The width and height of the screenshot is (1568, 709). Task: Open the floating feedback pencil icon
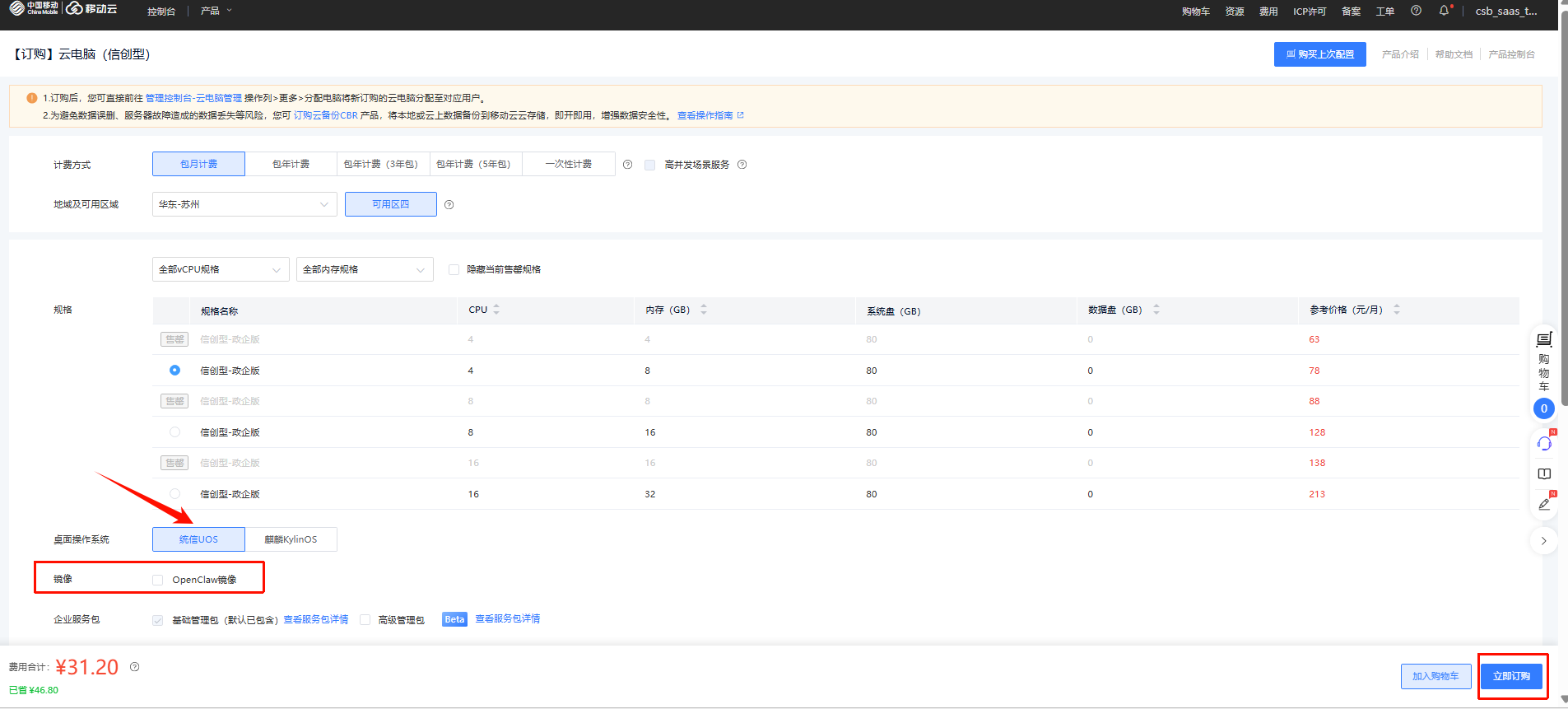click(1544, 504)
